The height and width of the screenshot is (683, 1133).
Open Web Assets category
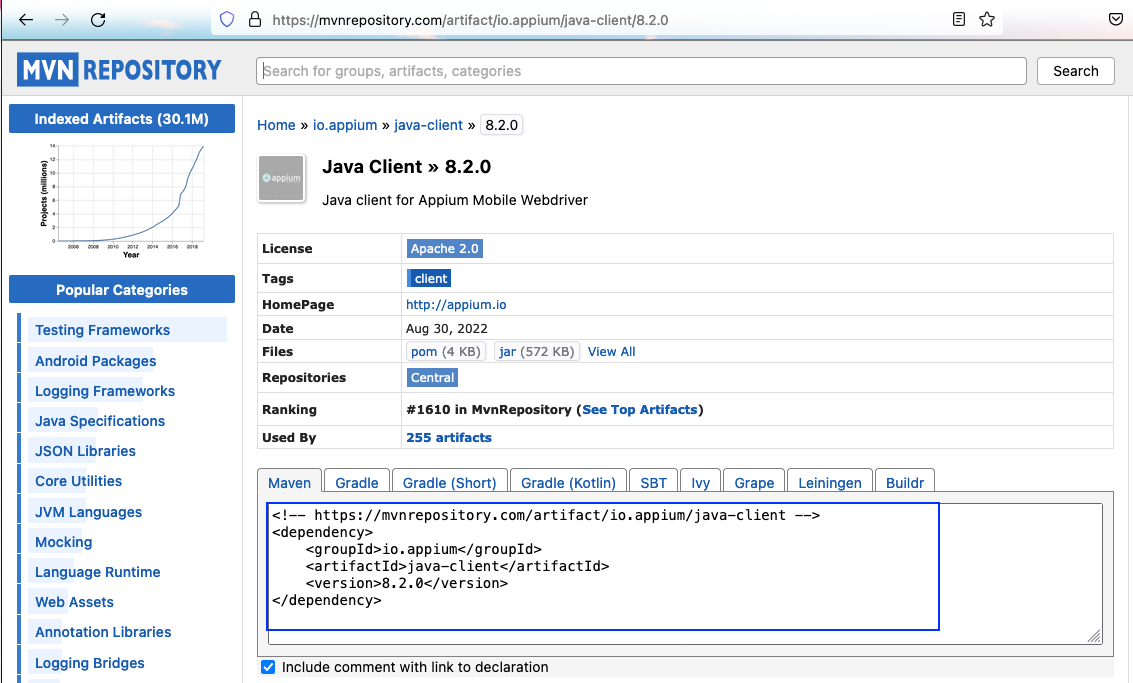click(74, 602)
